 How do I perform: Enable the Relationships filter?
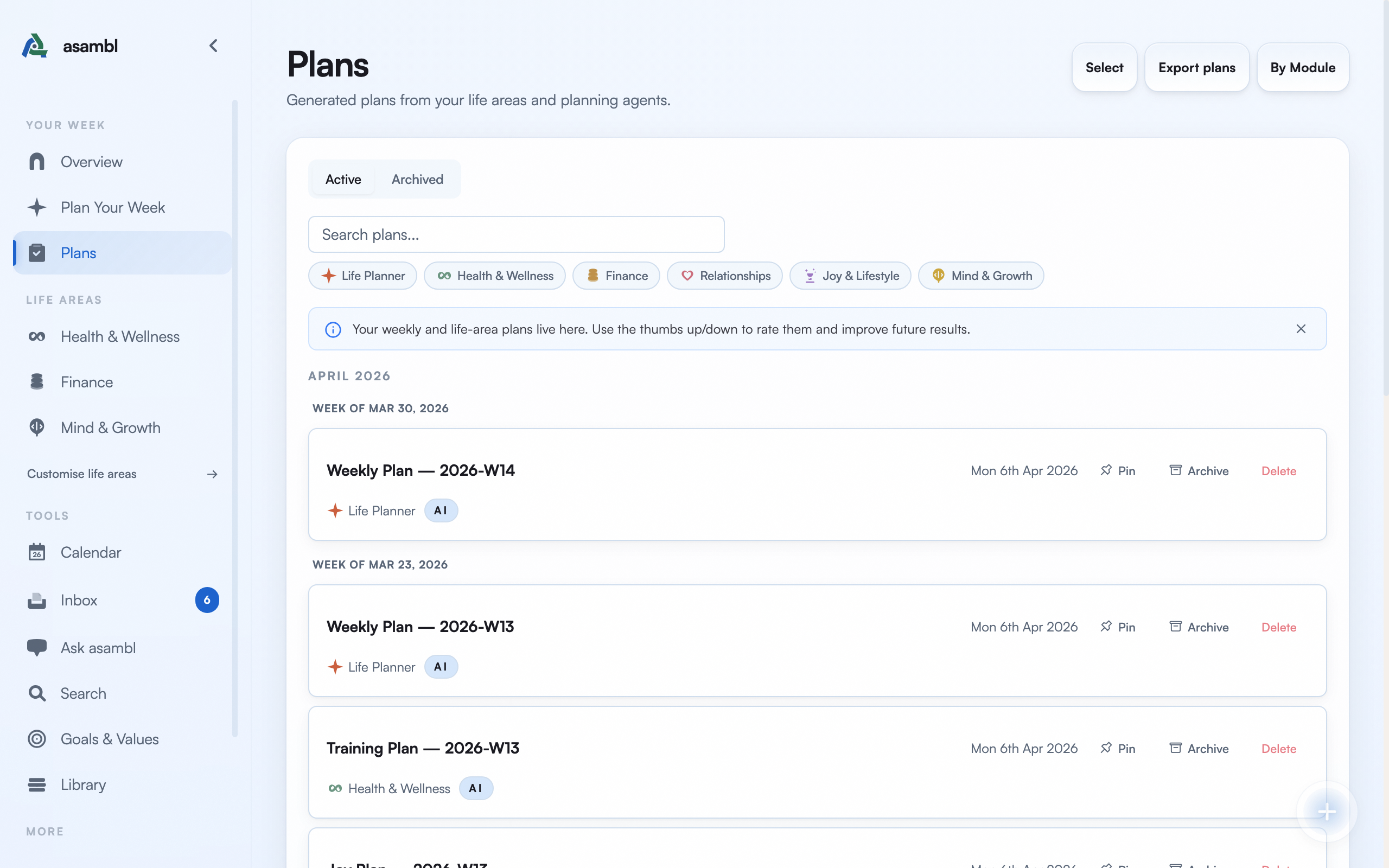[x=724, y=276]
